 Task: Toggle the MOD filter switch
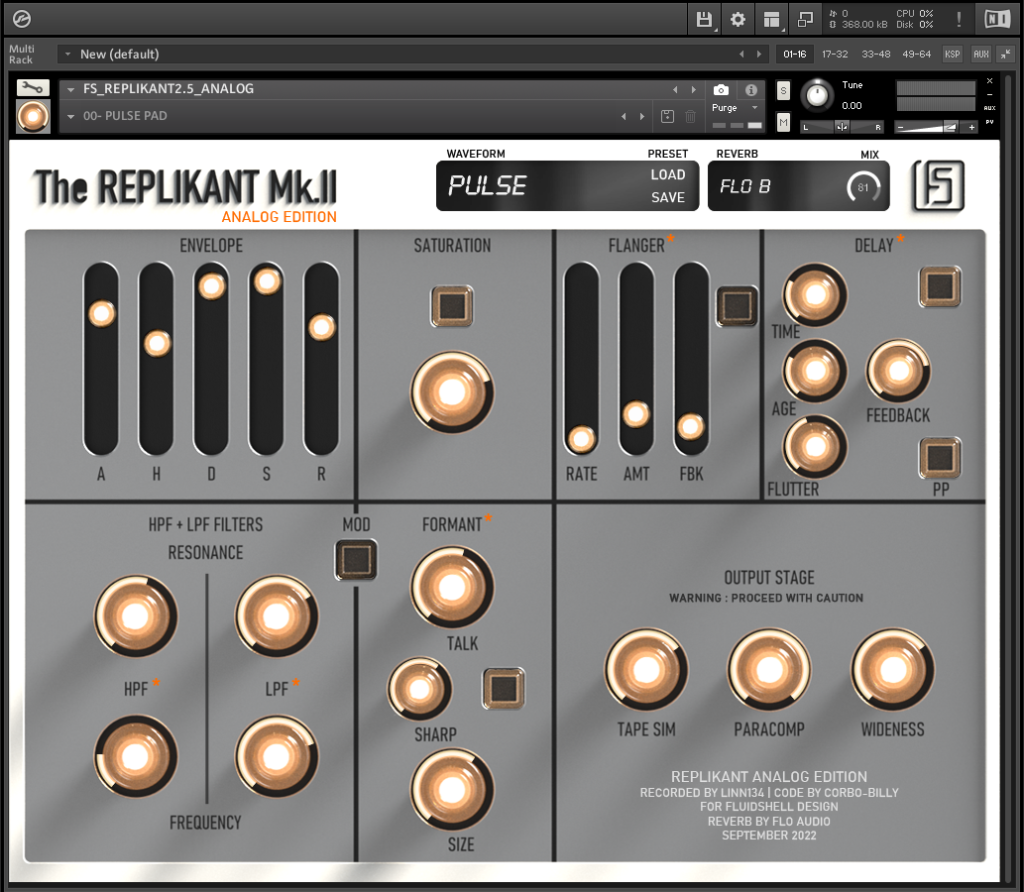tap(356, 560)
